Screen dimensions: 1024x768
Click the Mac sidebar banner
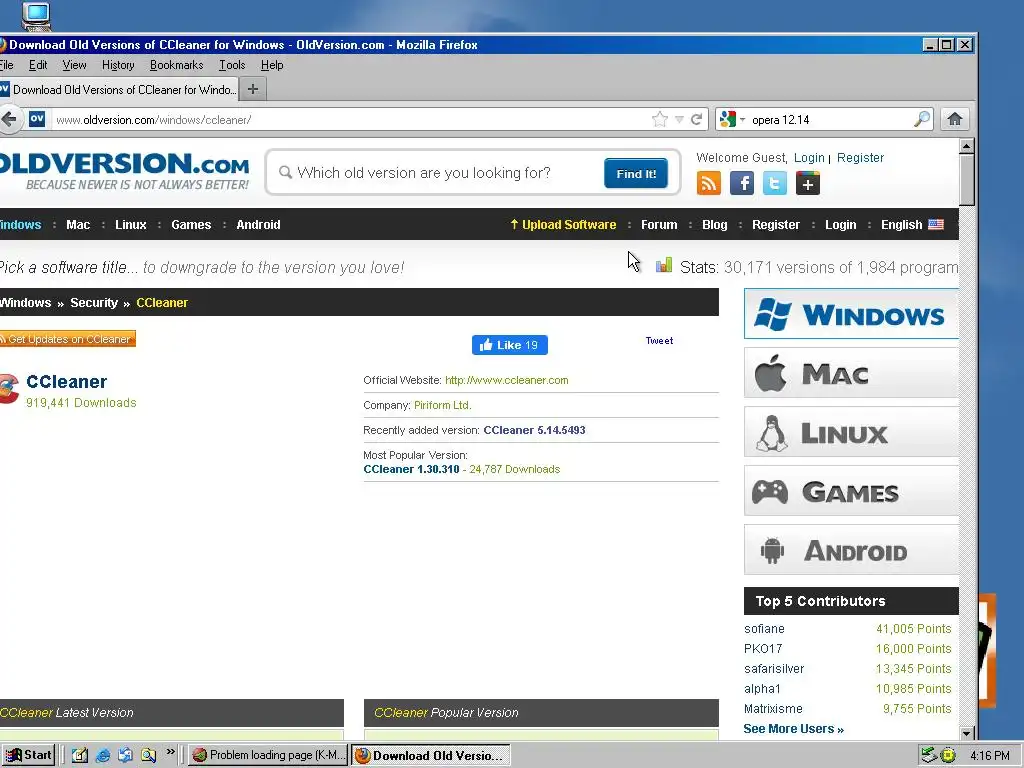pos(851,373)
